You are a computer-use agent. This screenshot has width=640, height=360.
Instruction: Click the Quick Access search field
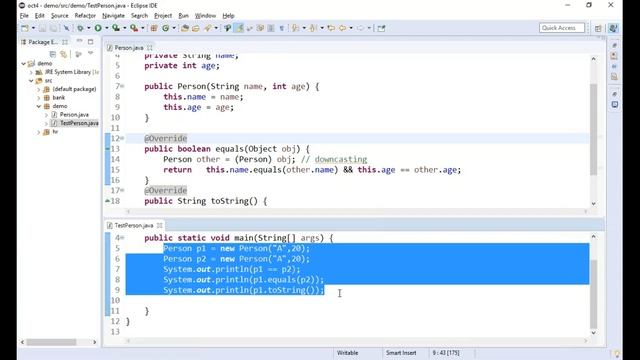tap(562, 28)
